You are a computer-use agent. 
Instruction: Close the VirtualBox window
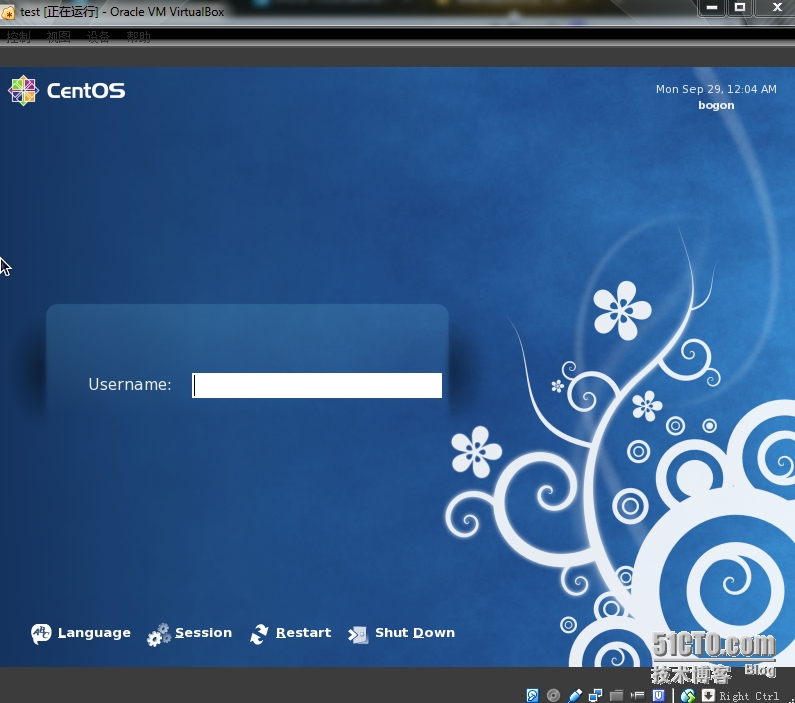click(777, 8)
